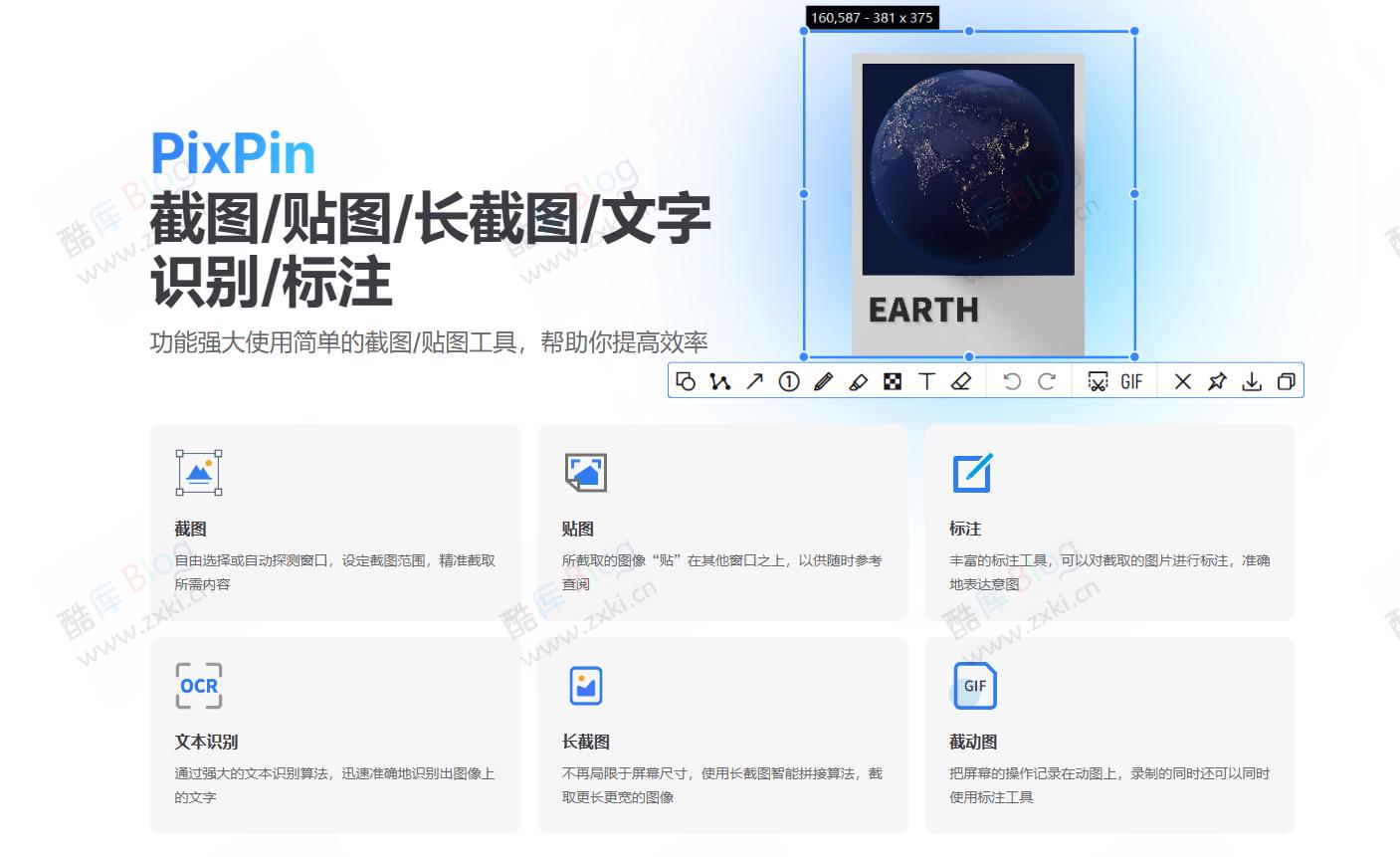Select the shape drawing tool
Viewport: 1400px width, 857px height.
coord(687,380)
